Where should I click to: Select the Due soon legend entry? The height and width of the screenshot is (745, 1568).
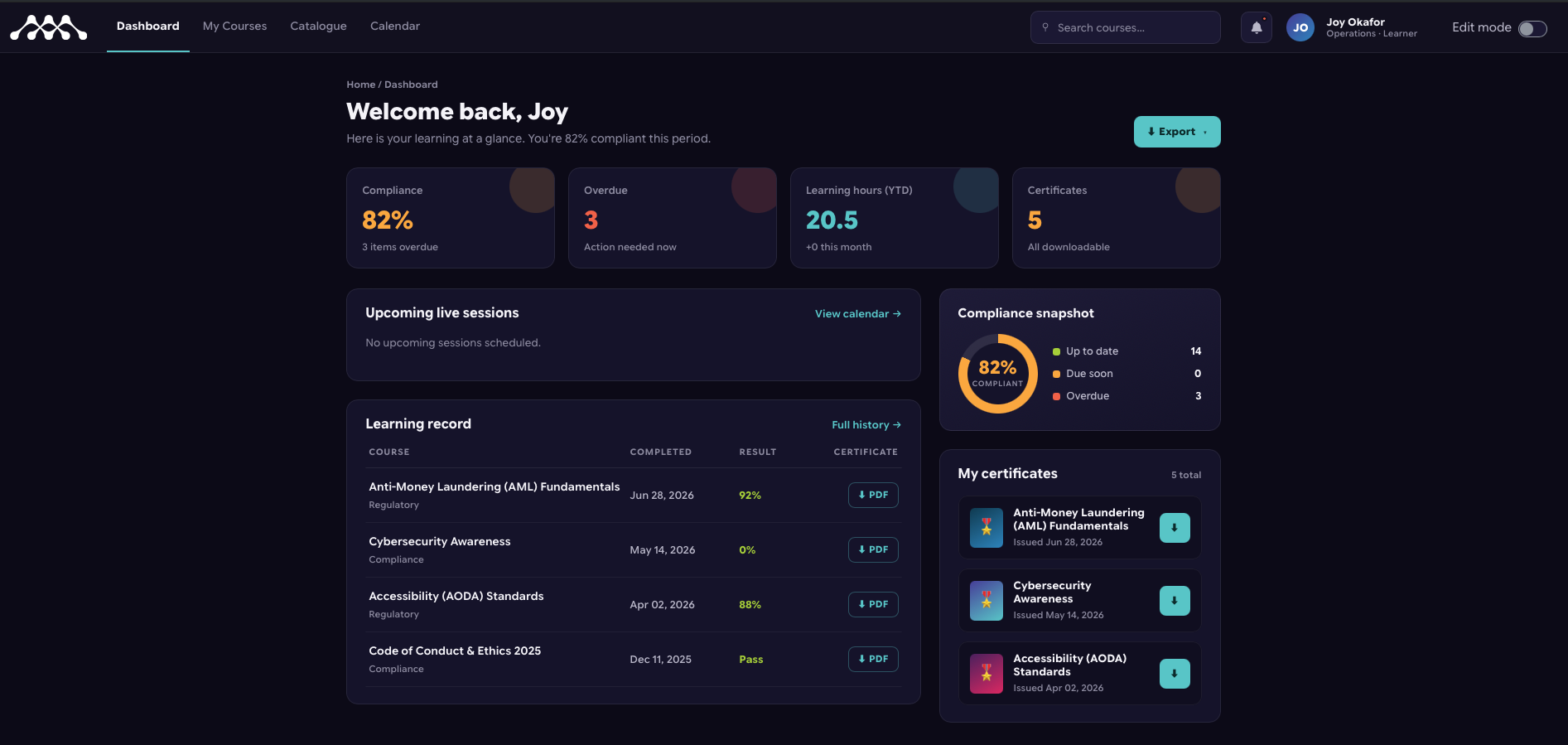[1127, 374]
